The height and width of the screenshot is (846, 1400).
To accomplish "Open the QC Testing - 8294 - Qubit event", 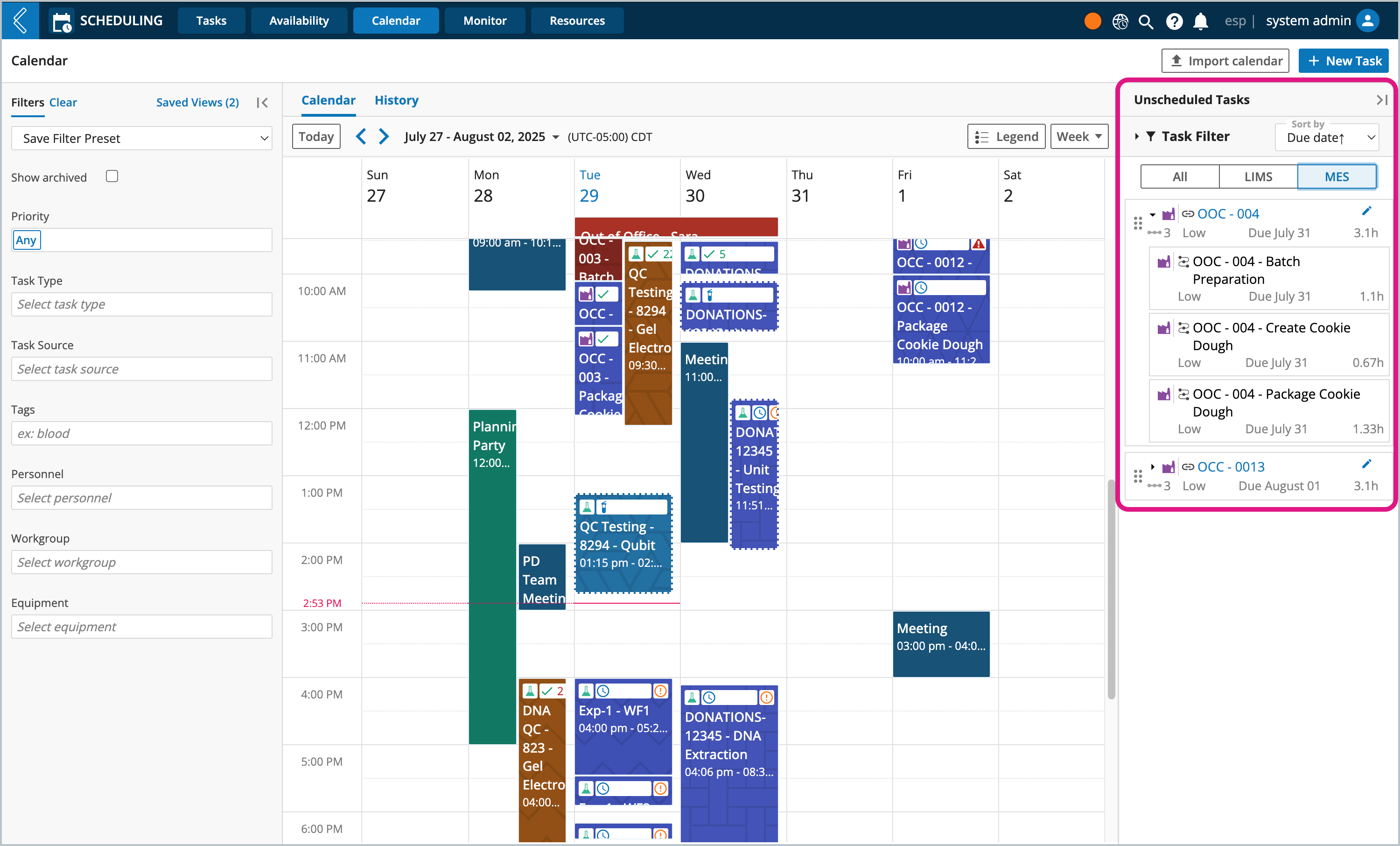I will 623,543.
